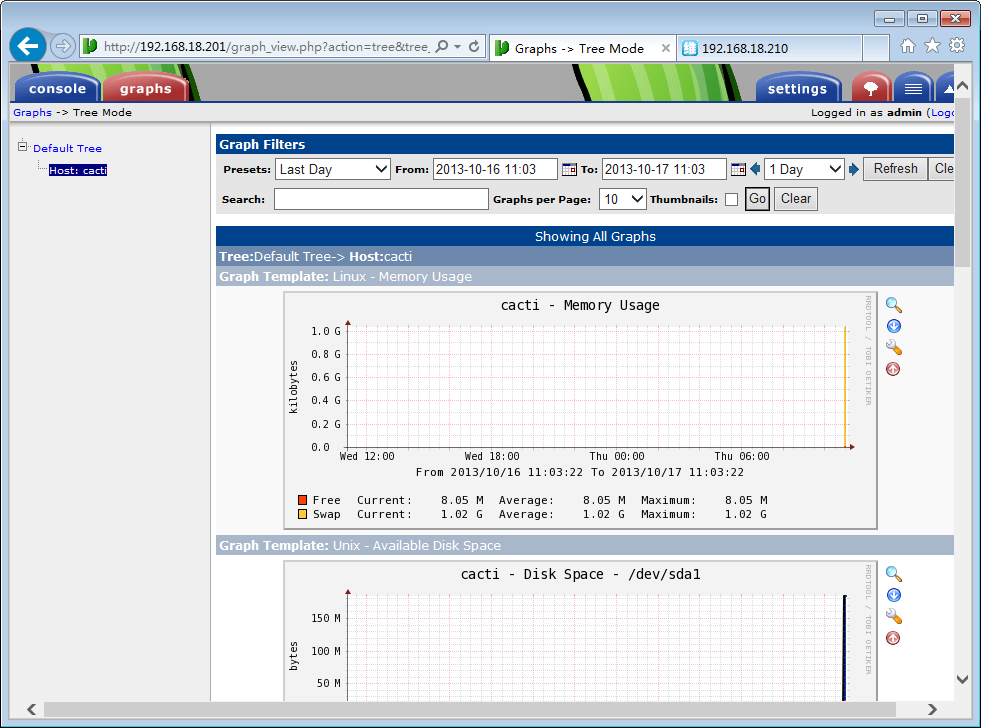Zoom the Disk Space graph with magnifier icon
Screen dimensions: 981x728
(893, 574)
